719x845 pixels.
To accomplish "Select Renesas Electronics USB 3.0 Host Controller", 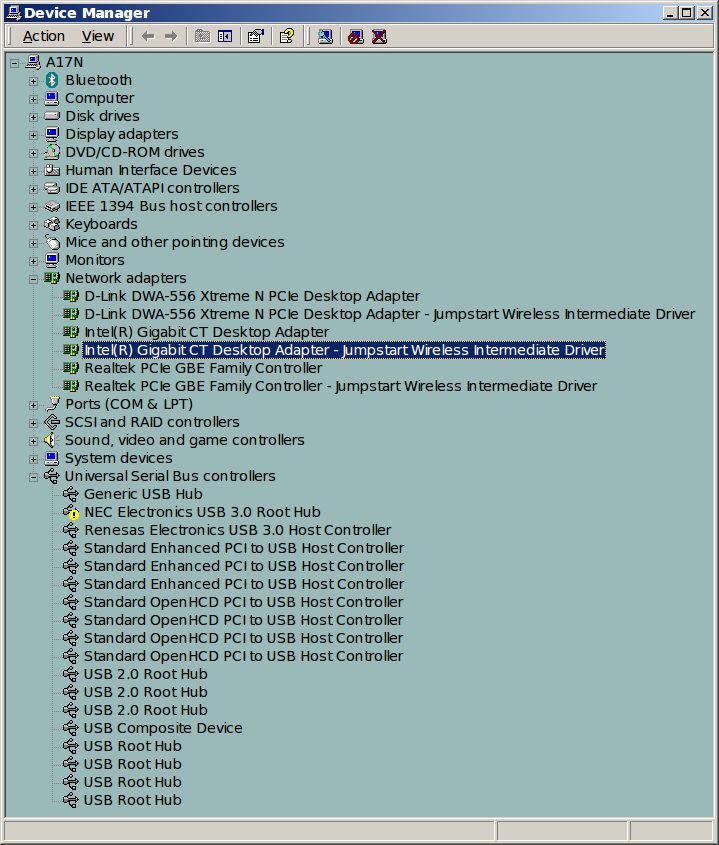I will 238,530.
